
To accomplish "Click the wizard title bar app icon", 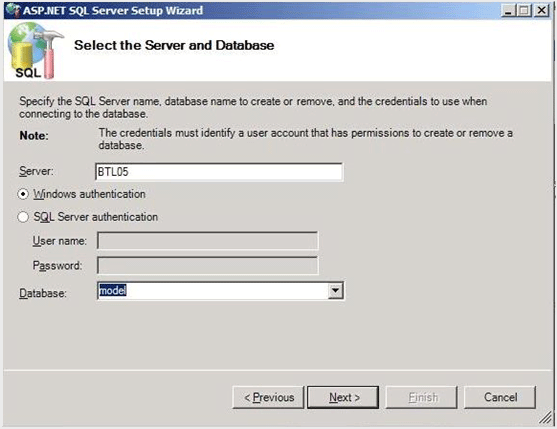I will (x=13, y=10).
